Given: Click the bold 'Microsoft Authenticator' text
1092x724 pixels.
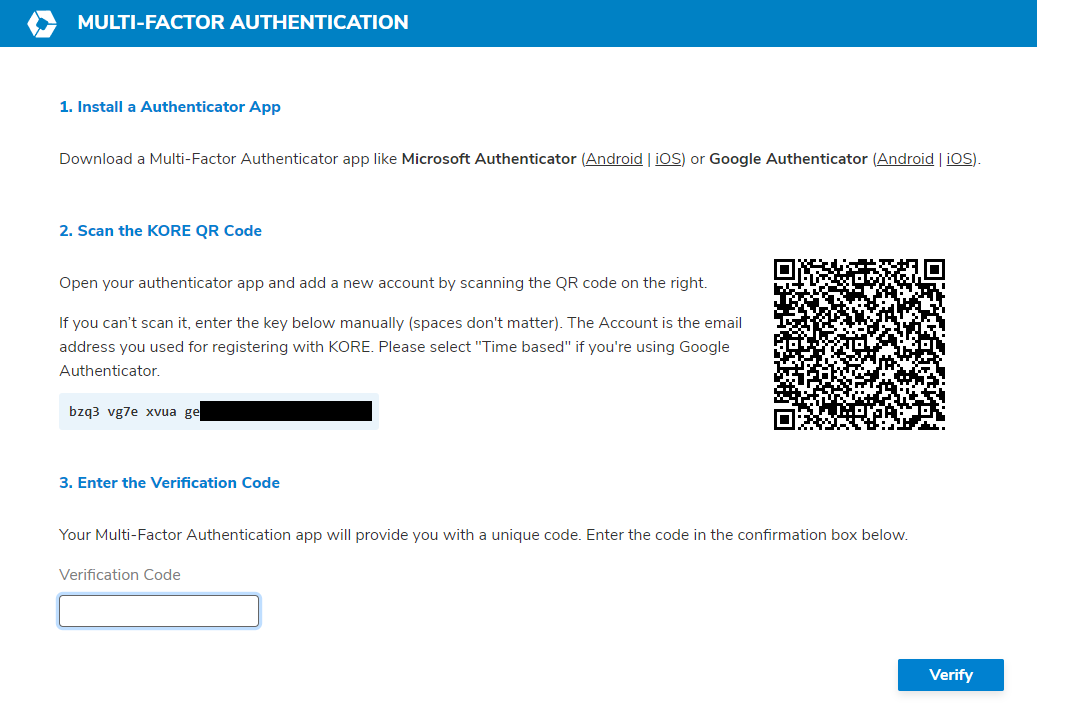Looking at the screenshot, I should [x=489, y=159].
